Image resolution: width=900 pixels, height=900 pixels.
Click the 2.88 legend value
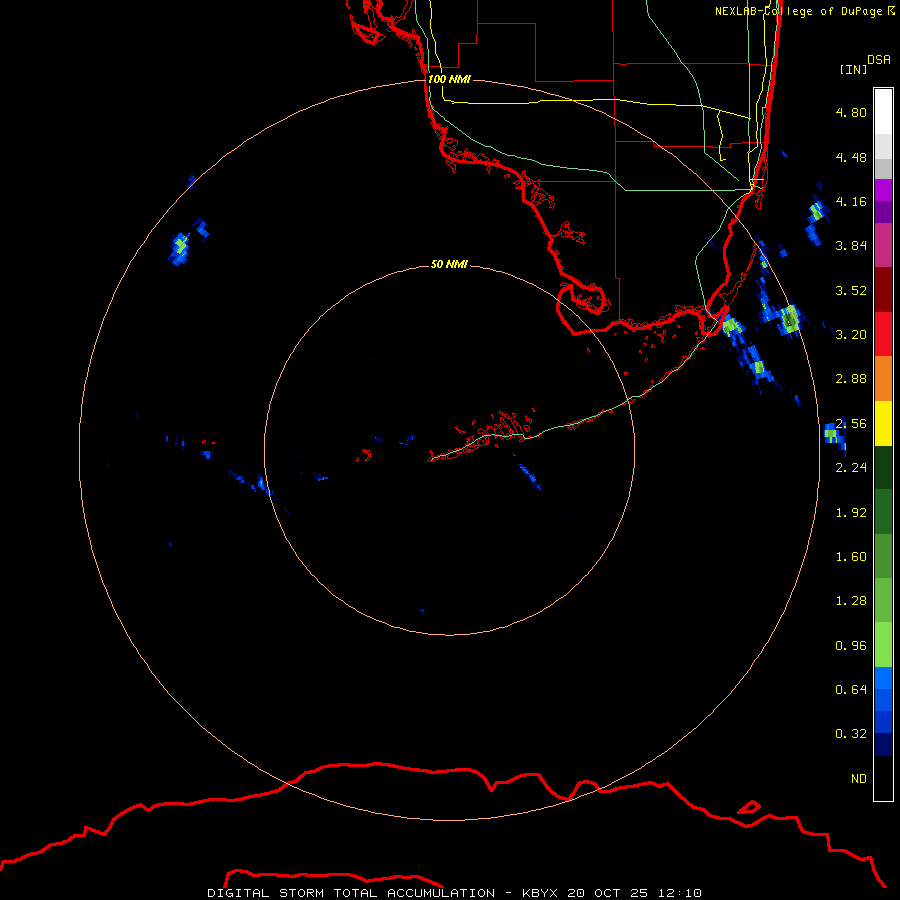851,379
